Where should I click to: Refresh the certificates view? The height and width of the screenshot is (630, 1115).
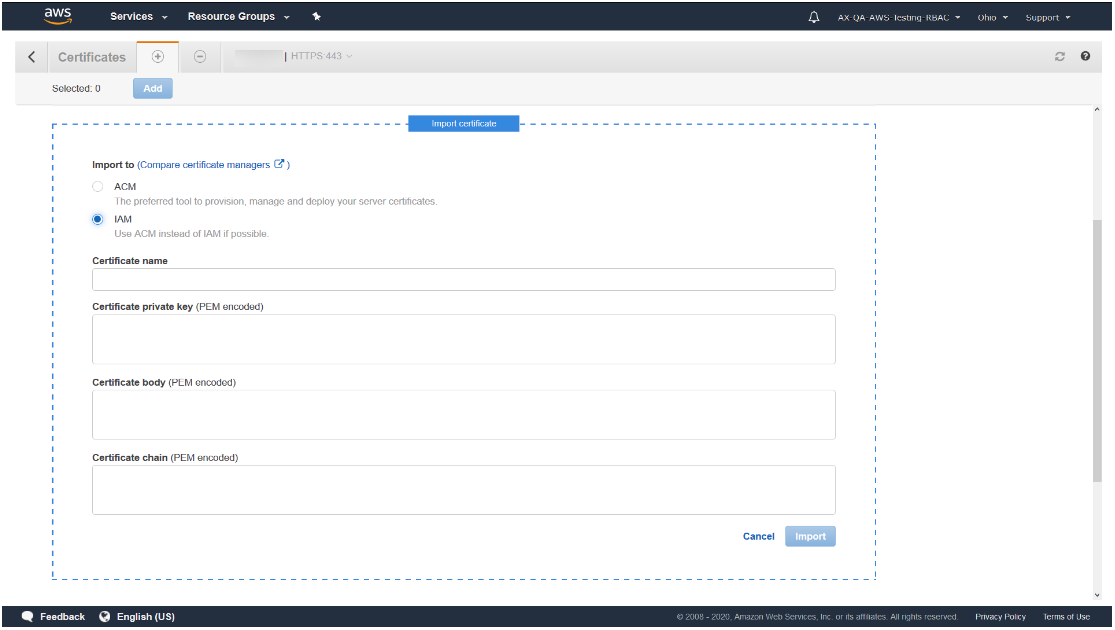pos(1060,56)
